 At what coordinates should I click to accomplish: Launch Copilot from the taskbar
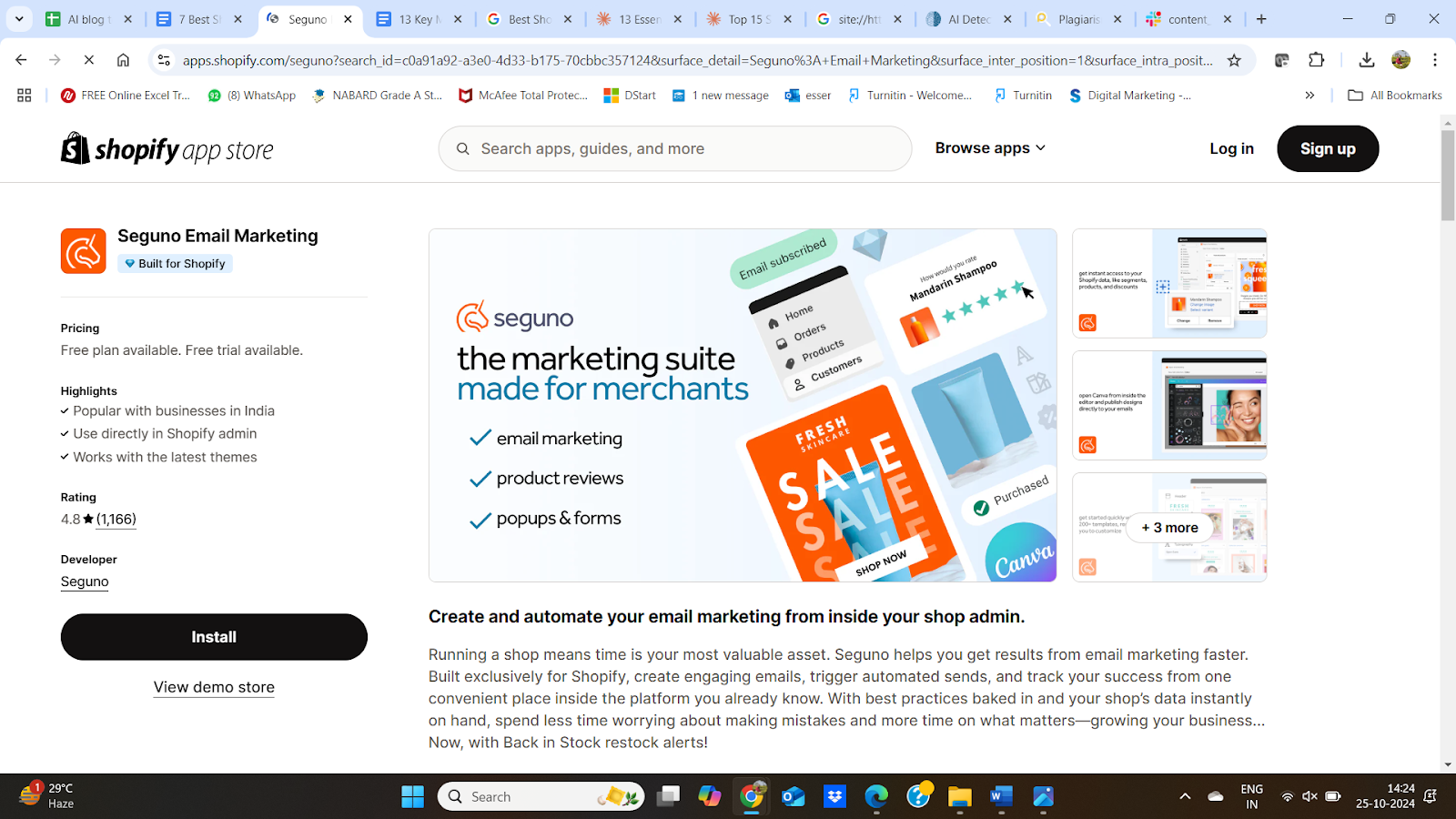pos(710,796)
